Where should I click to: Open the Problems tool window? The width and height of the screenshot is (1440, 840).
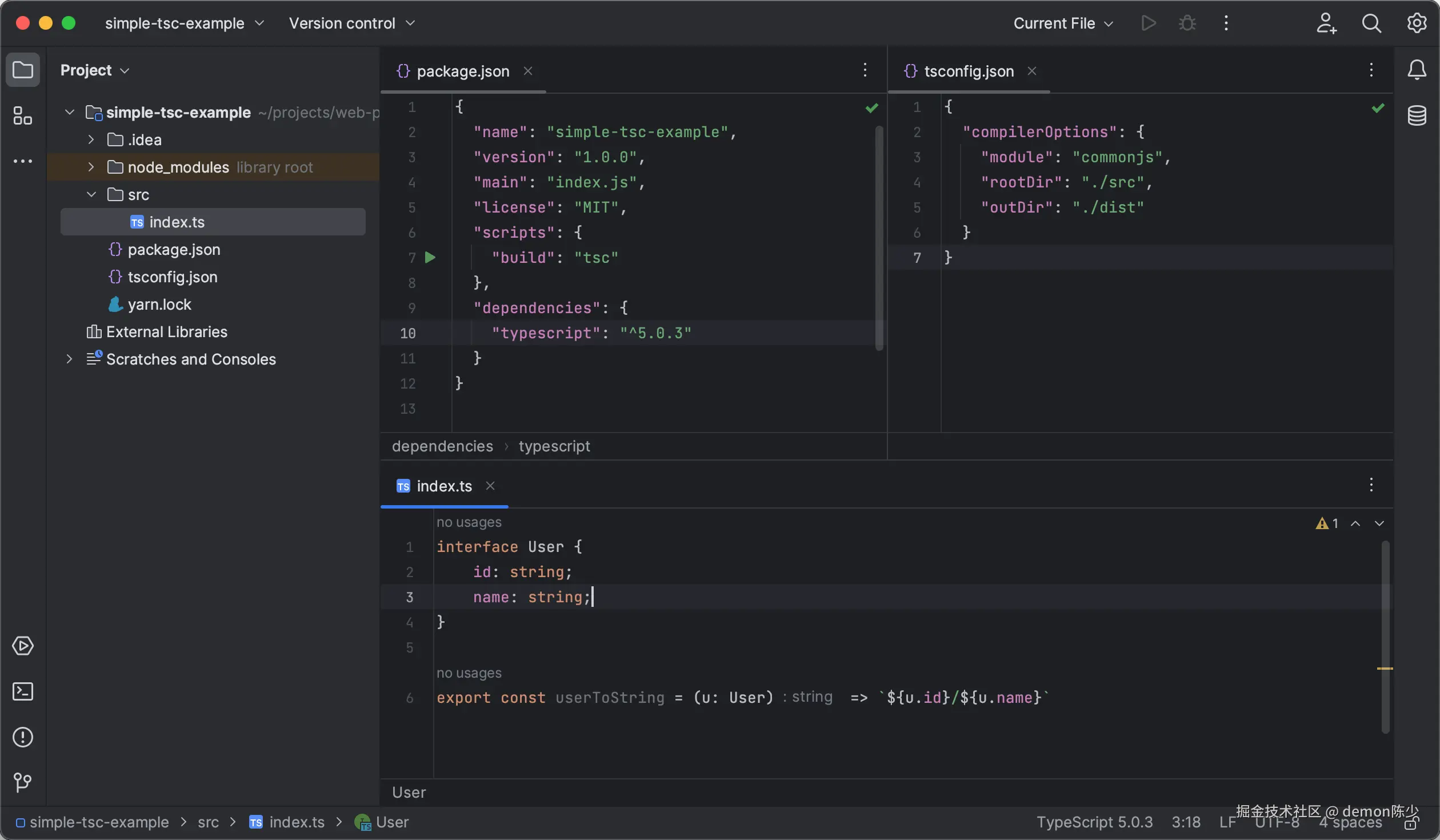(x=23, y=738)
